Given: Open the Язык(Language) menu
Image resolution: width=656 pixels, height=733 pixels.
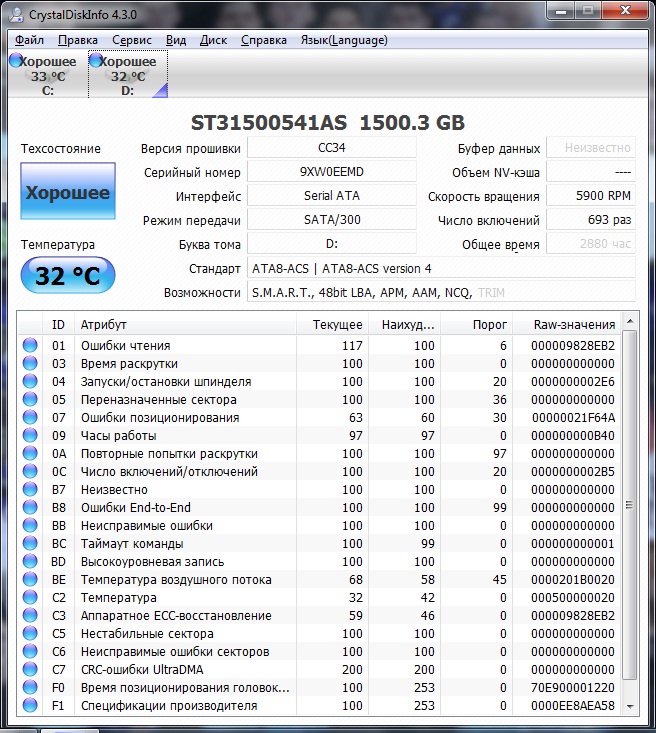Looking at the screenshot, I should [344, 40].
